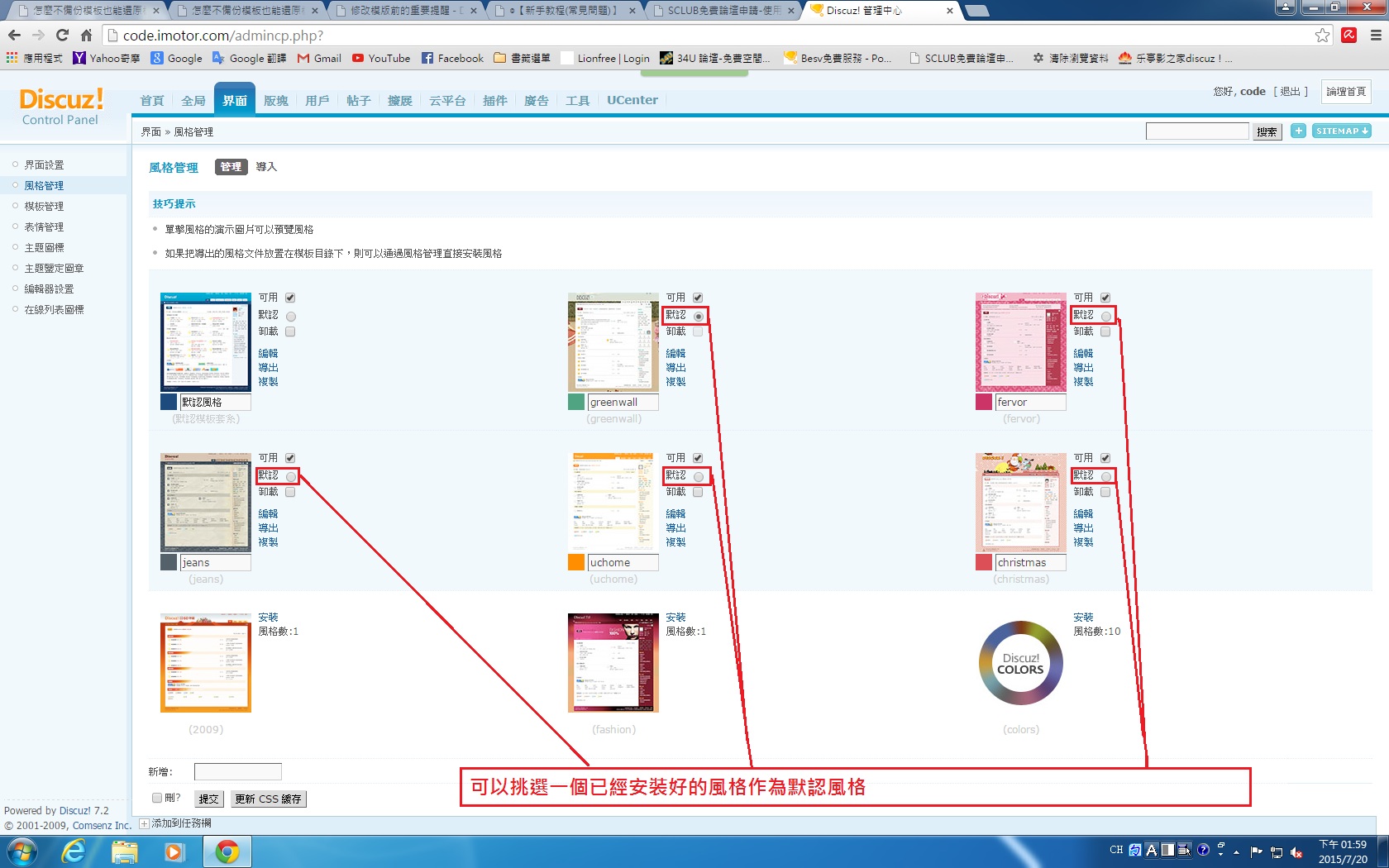Click the Chrome home icon
This screenshot has width=1389, height=868.
(x=86, y=36)
